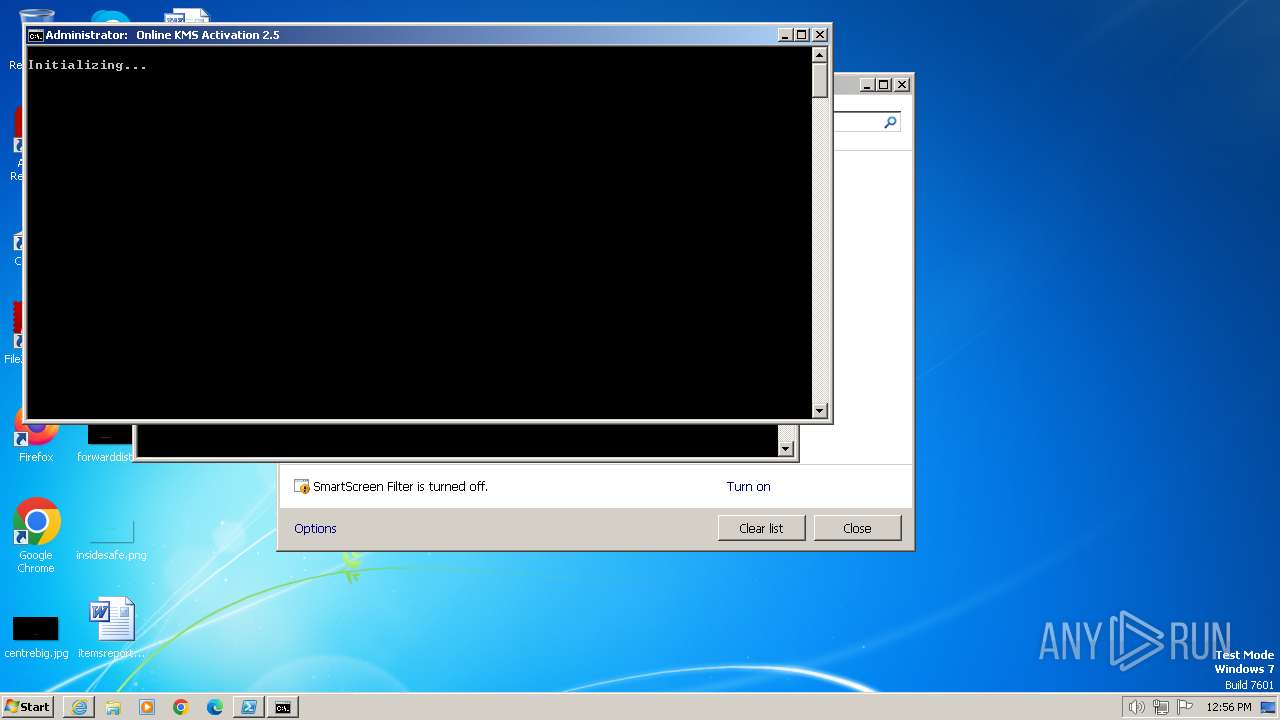Launch Internet Explorer from the taskbar
Viewport: 1280px width, 720px height.
pos(79,707)
